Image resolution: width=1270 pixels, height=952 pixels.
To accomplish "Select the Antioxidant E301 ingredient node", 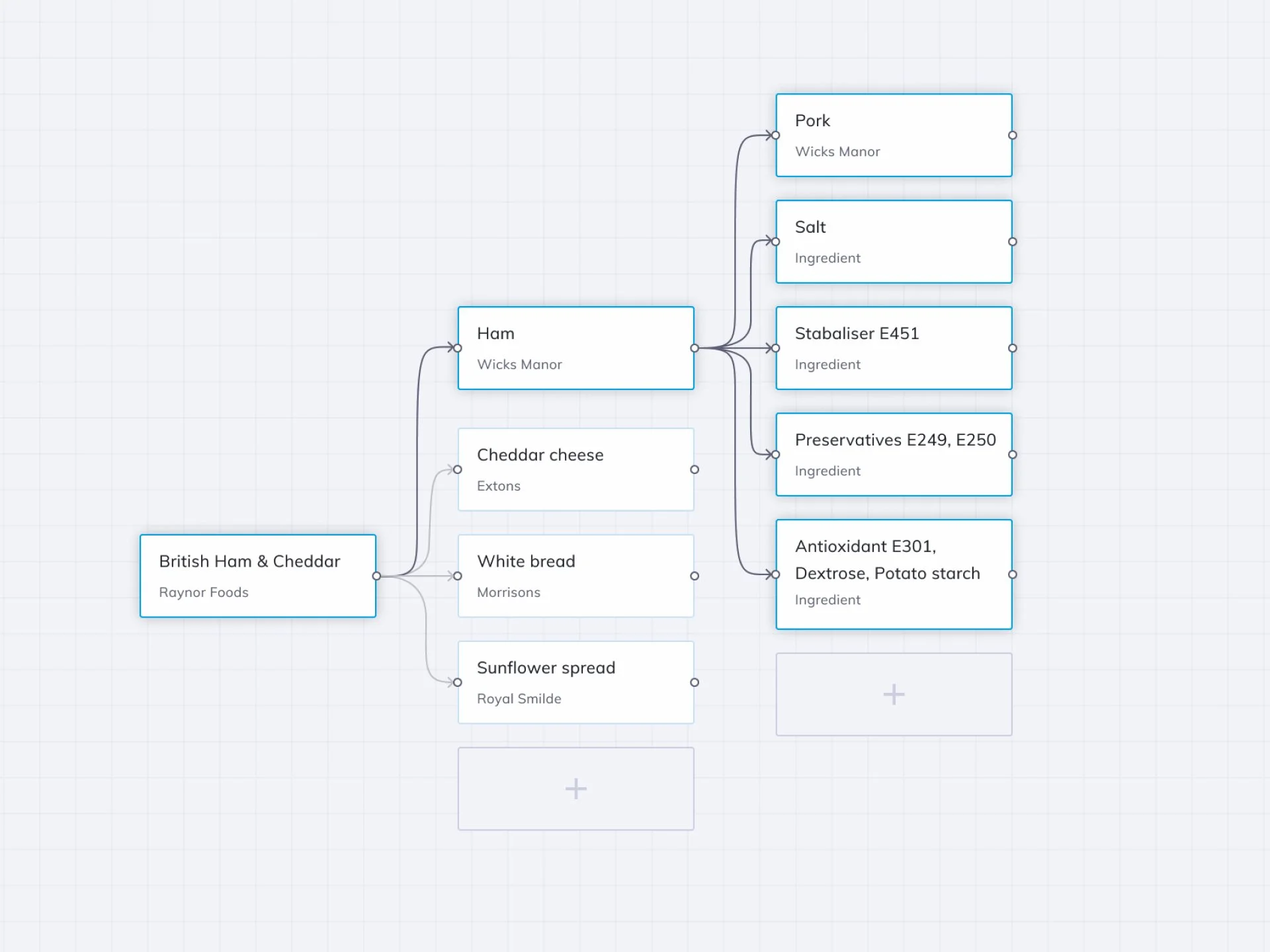I will (894, 575).
